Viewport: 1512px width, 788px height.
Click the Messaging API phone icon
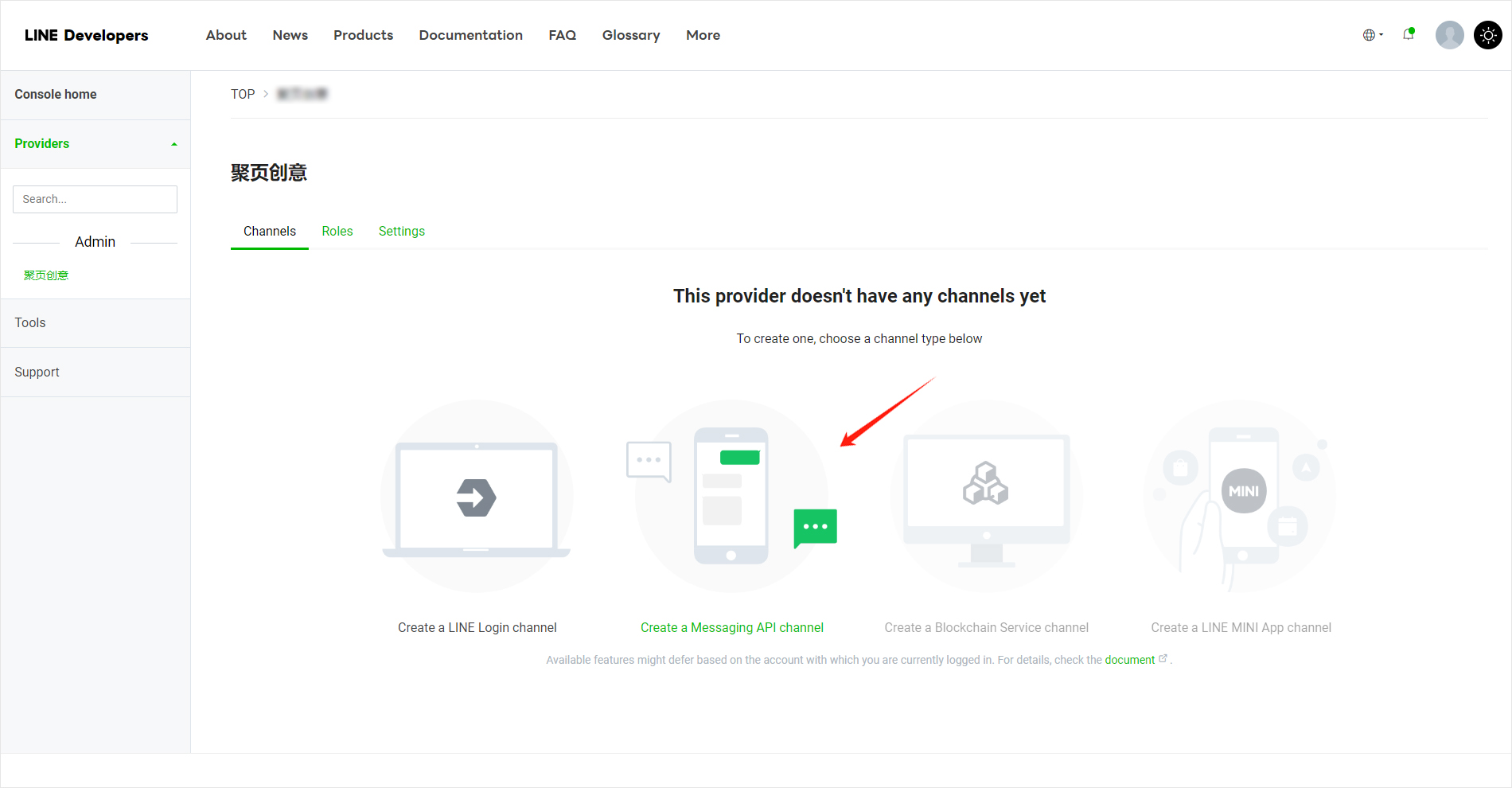(x=731, y=497)
